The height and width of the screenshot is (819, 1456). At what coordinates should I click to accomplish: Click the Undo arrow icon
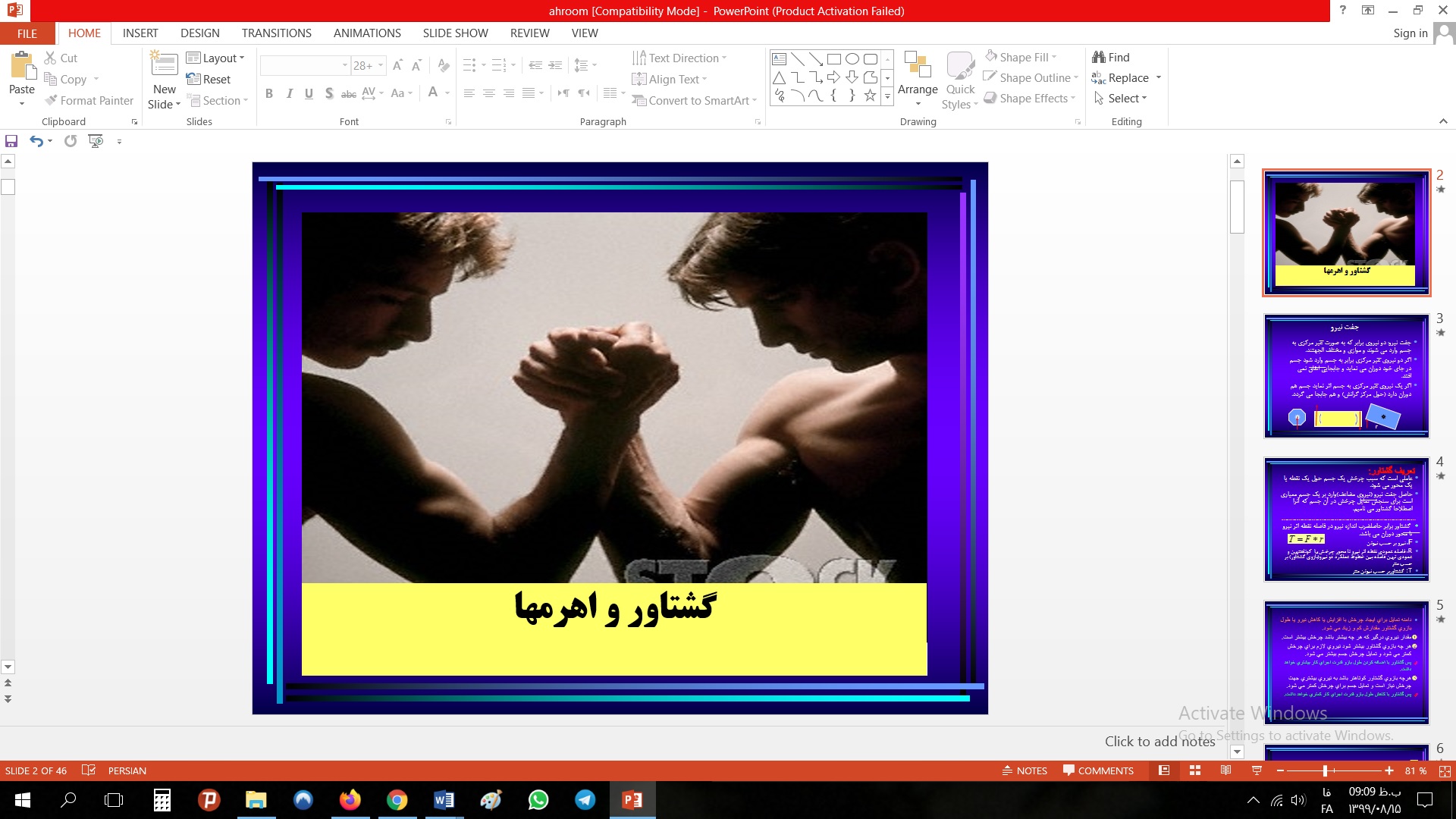[36, 141]
